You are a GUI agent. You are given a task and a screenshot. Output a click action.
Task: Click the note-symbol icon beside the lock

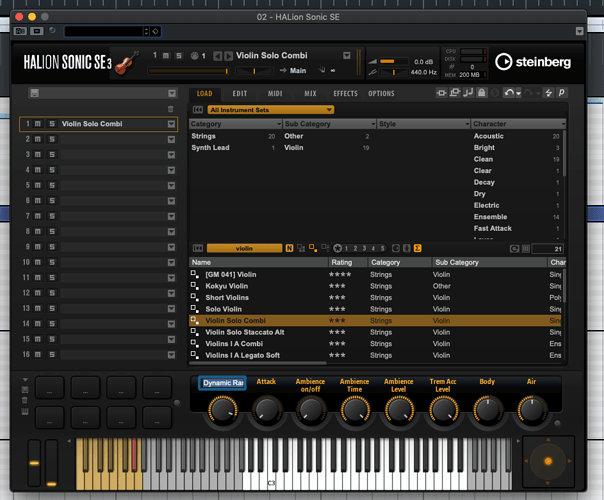pyautogui.click(x=468, y=93)
